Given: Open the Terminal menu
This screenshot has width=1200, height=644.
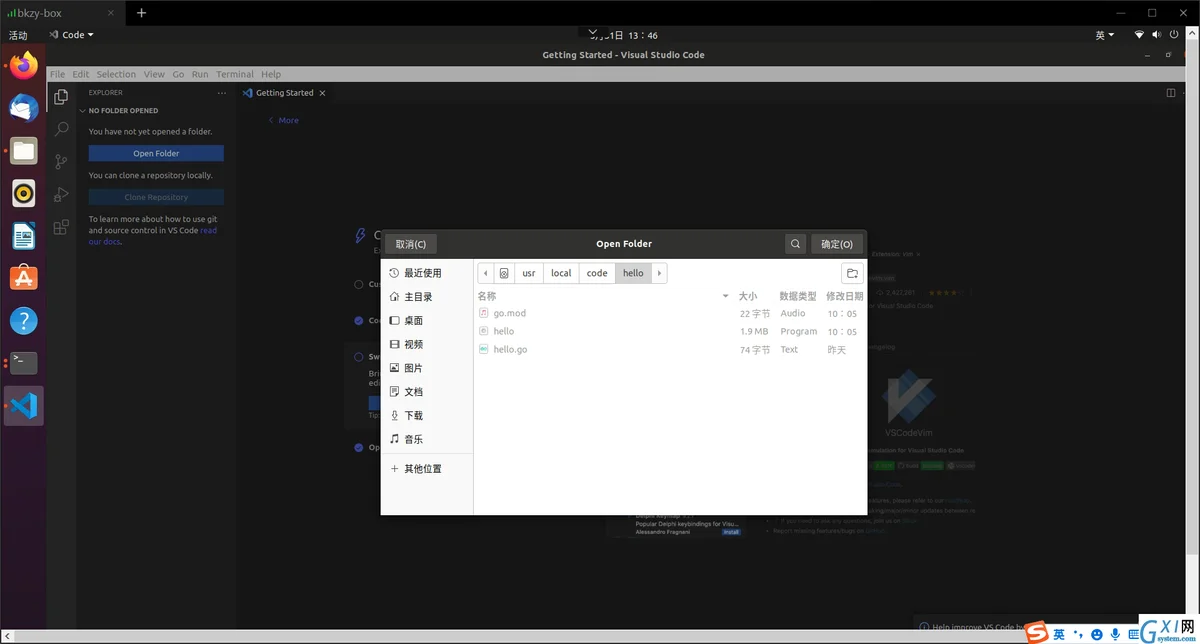Looking at the screenshot, I should coord(235,74).
